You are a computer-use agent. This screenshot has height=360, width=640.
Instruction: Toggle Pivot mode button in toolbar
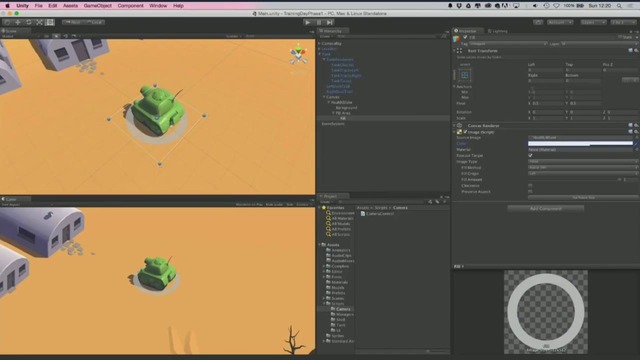tap(73, 22)
